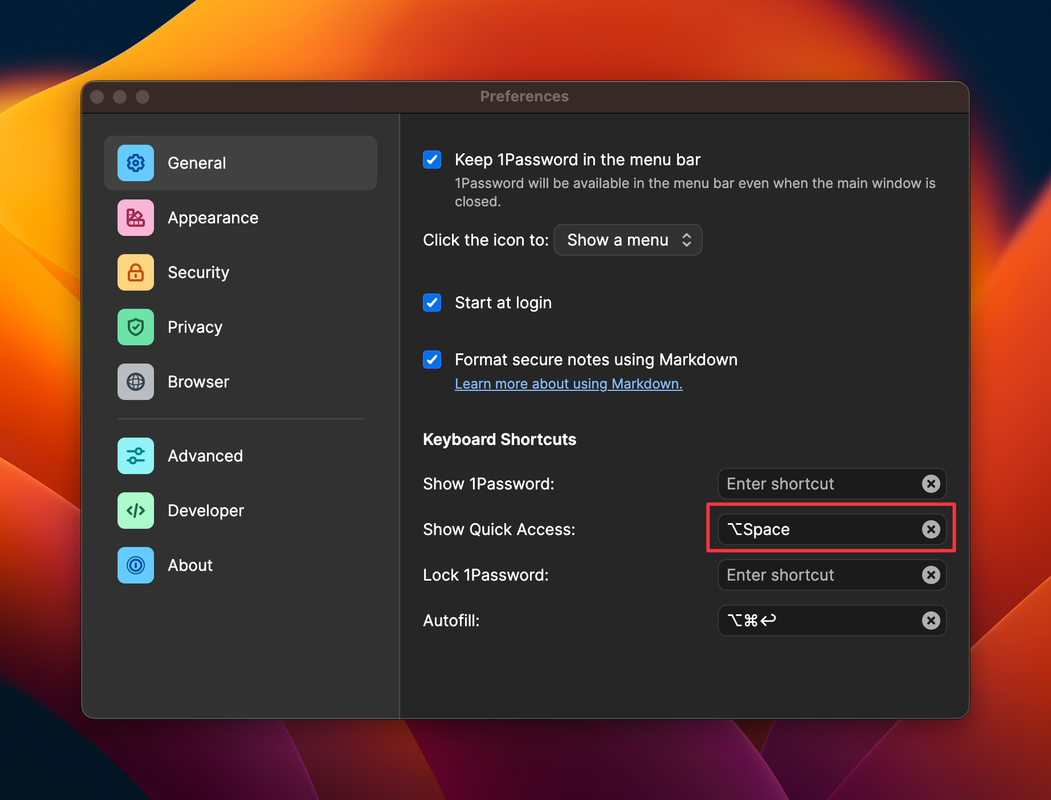
Task: Focus the Lock 1Password shortcut field
Action: (832, 575)
